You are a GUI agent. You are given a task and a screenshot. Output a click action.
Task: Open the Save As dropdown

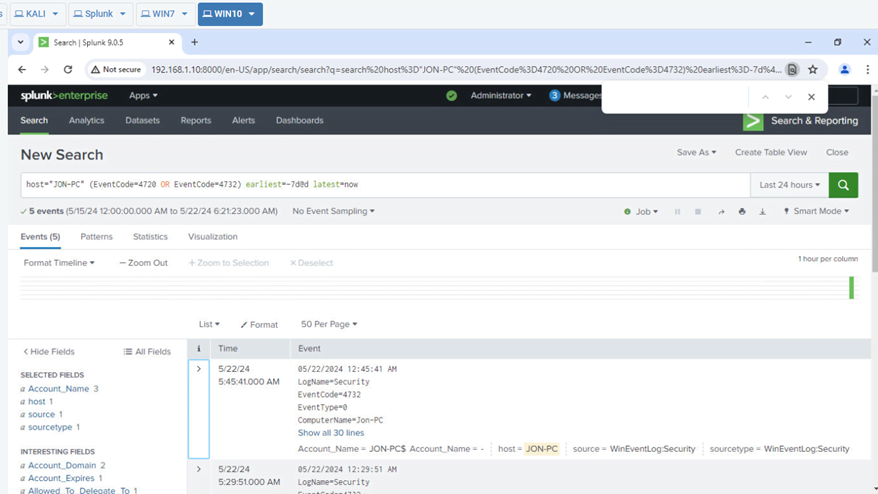tap(696, 152)
